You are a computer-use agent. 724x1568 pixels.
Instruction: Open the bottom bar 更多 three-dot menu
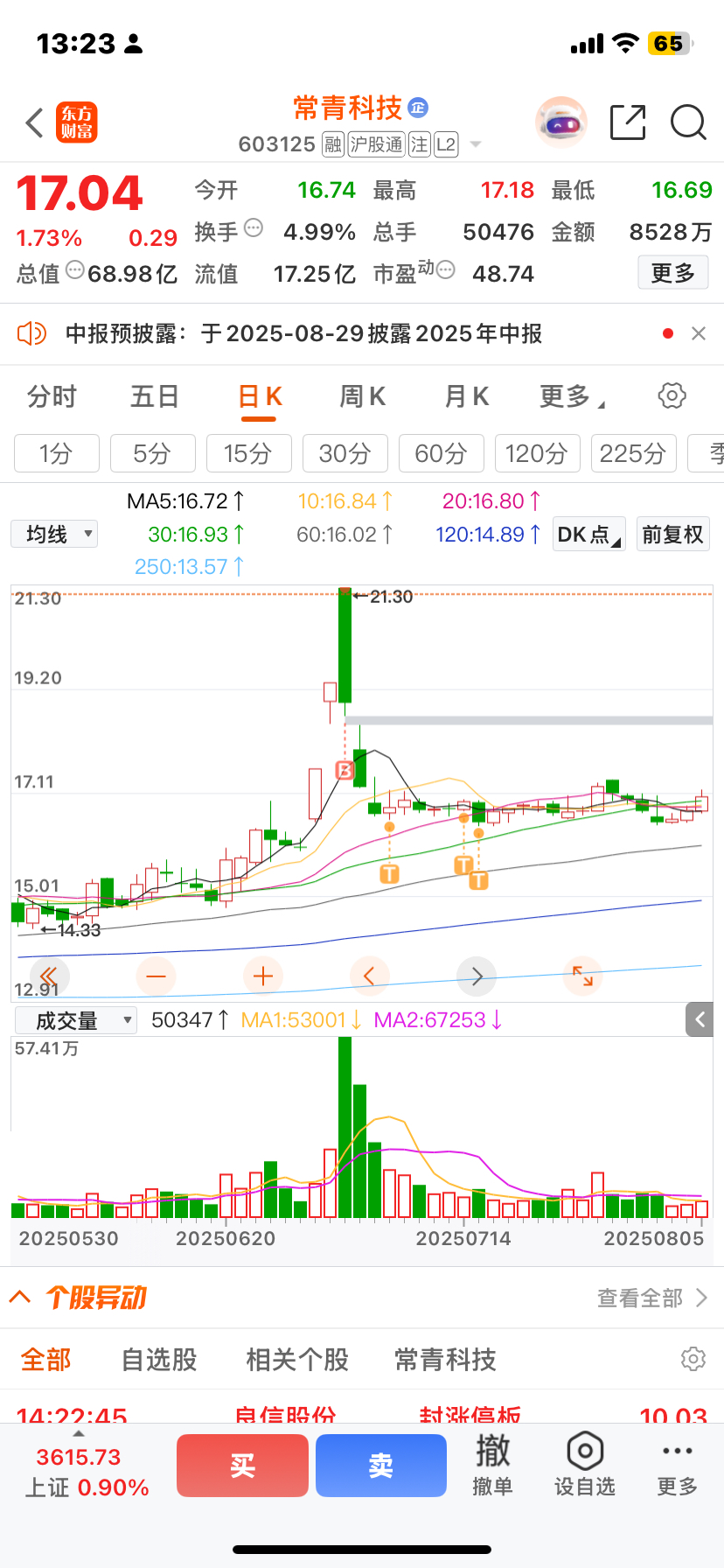pos(678,1466)
